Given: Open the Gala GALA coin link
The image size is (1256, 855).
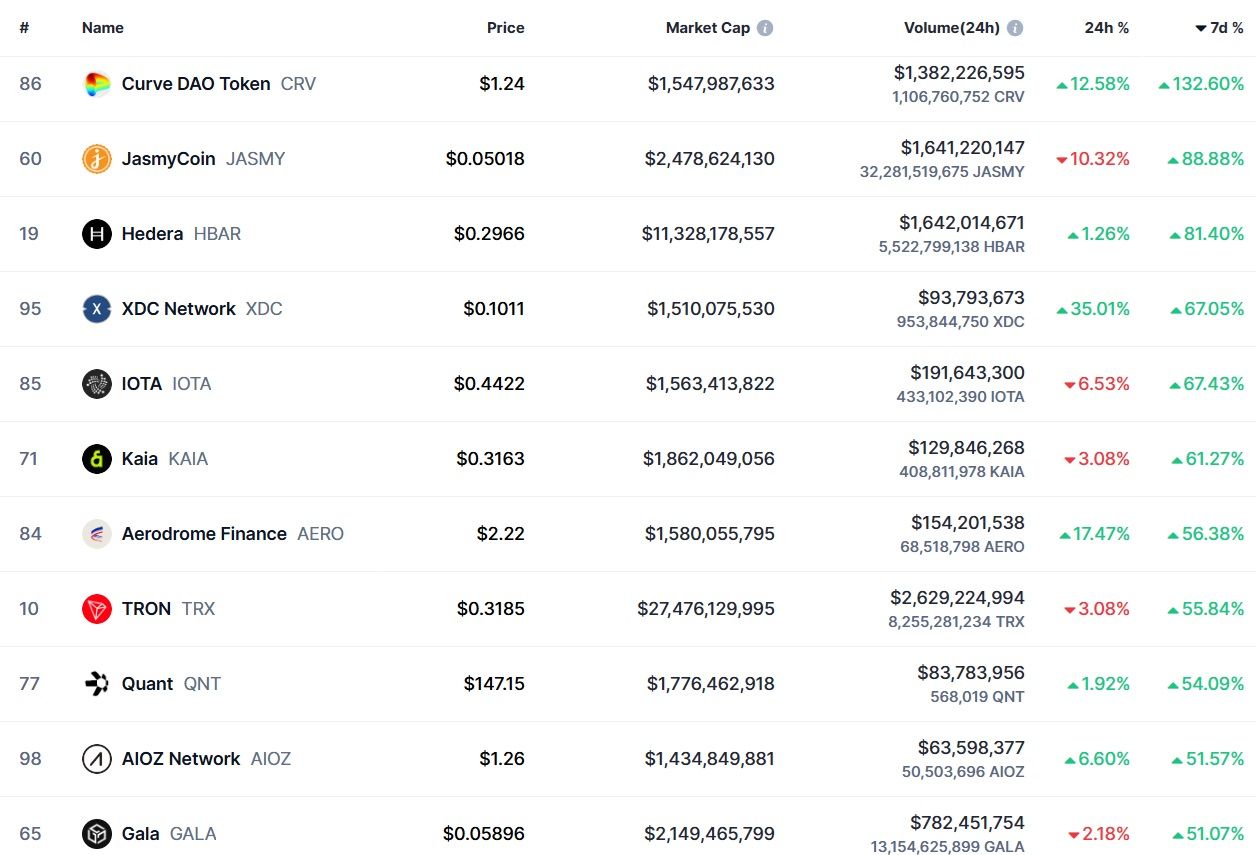Looking at the screenshot, I should [x=141, y=834].
